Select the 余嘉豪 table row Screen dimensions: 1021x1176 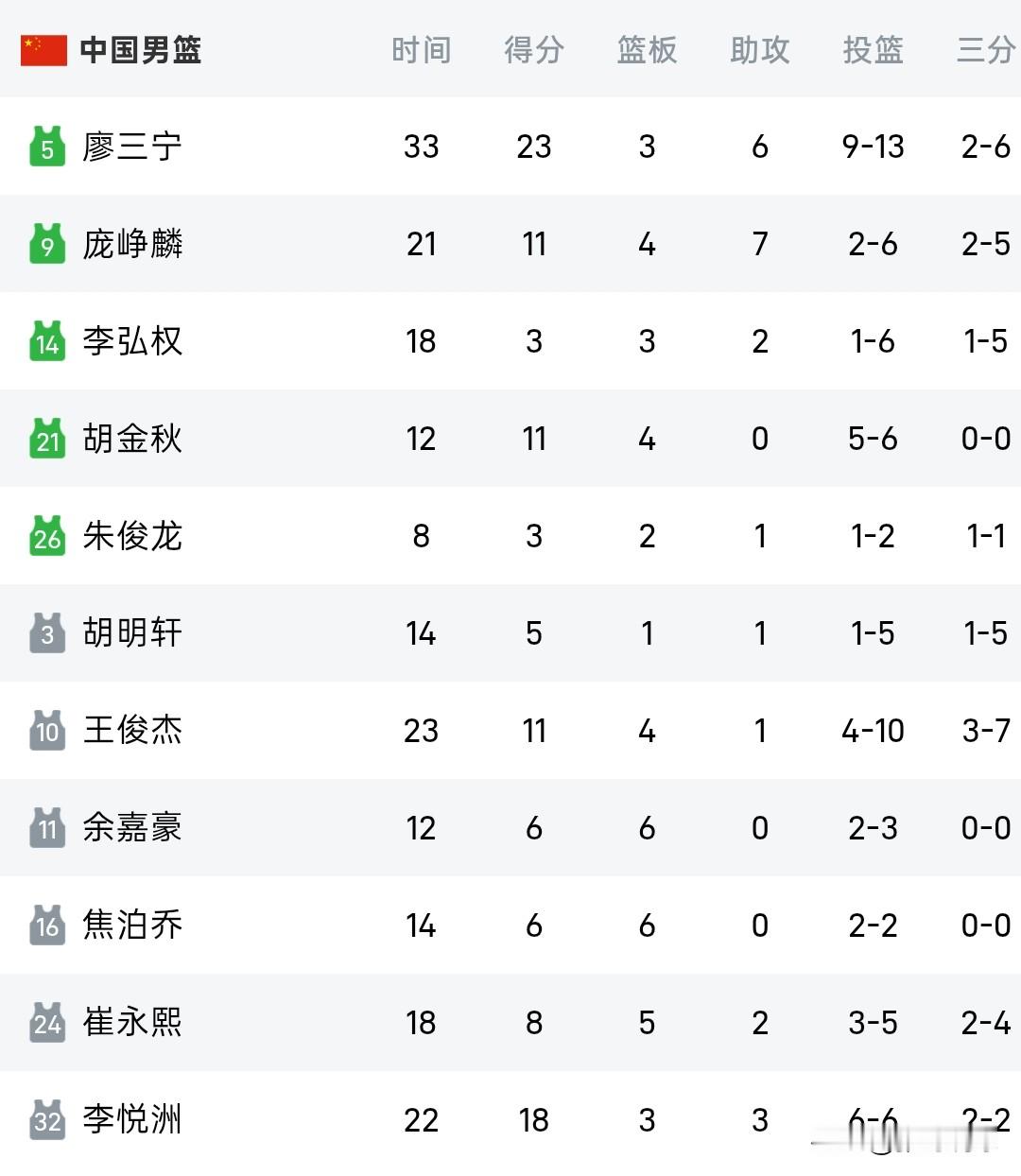510,828
